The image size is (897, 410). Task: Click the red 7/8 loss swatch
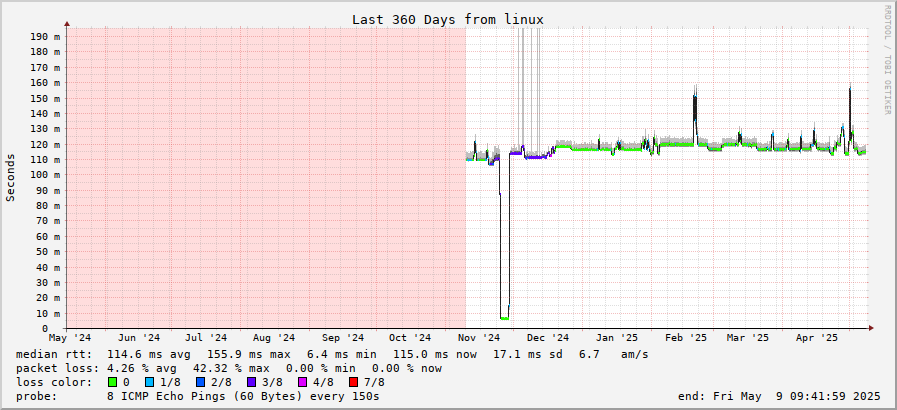point(353,382)
